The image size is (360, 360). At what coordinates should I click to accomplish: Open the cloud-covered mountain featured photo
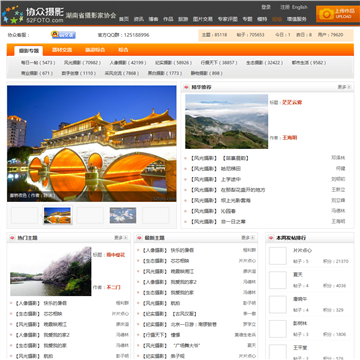(x=226, y=121)
